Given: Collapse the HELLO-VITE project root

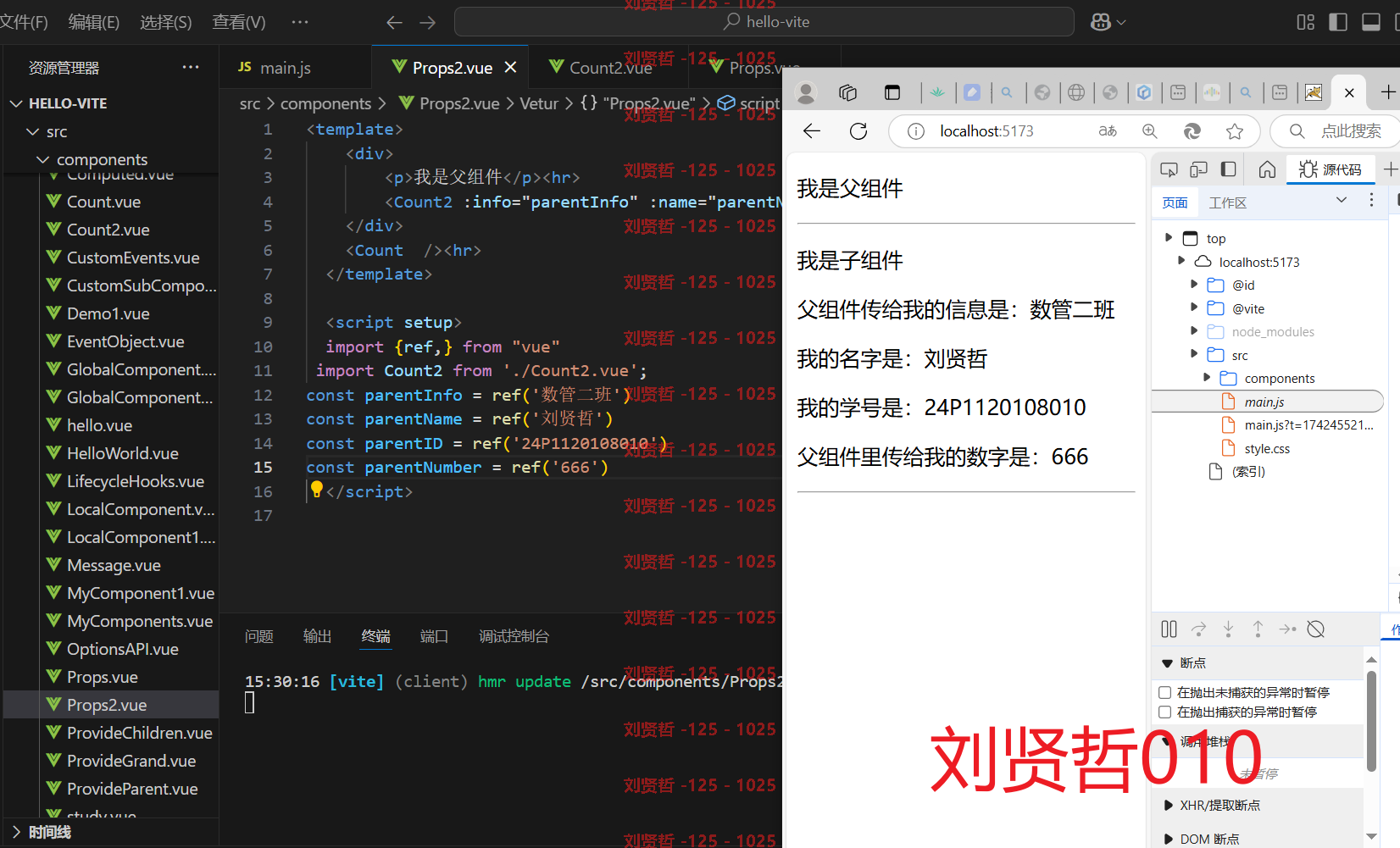Looking at the screenshot, I should (x=16, y=103).
